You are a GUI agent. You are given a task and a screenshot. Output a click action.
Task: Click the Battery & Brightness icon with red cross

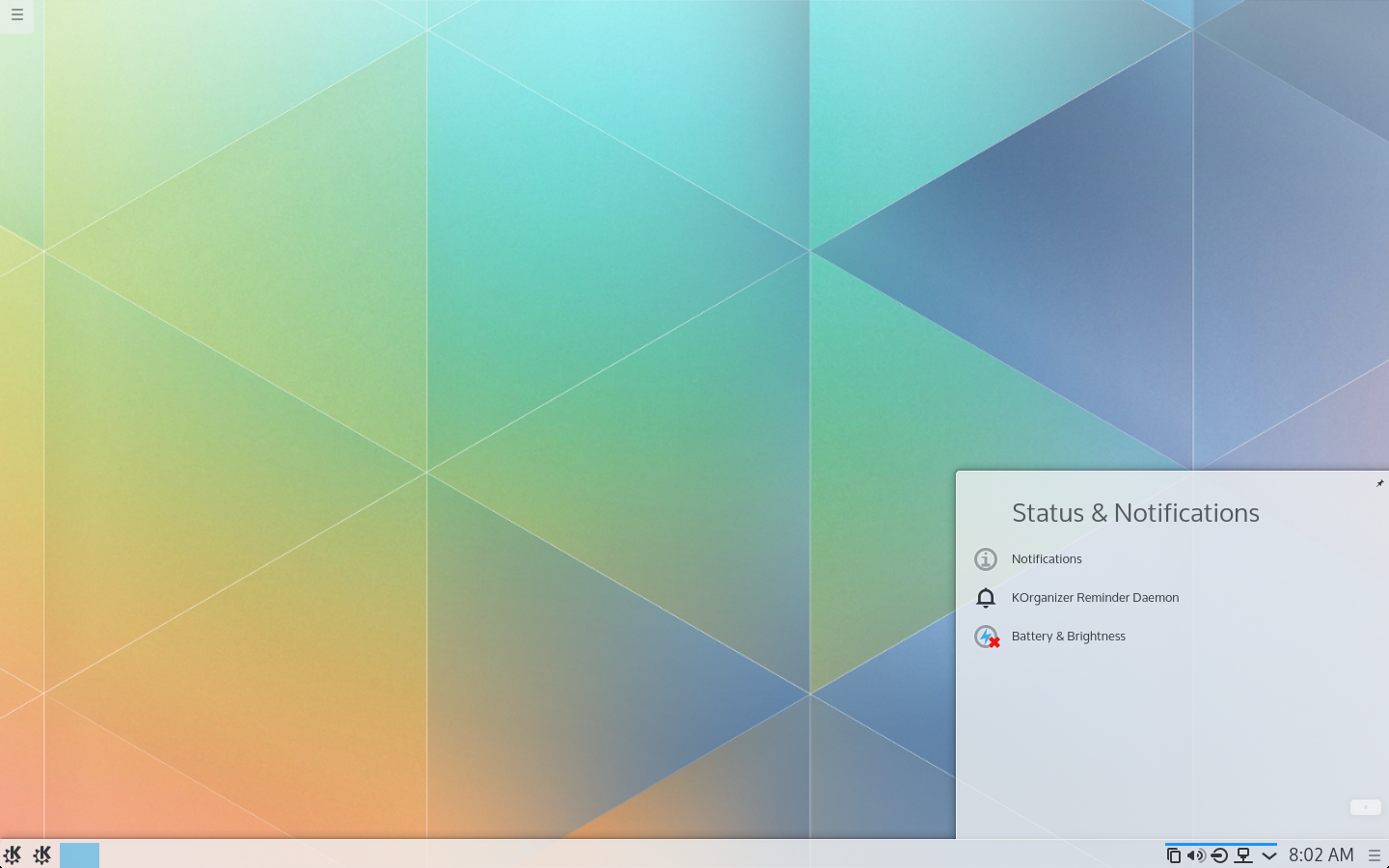[986, 637]
